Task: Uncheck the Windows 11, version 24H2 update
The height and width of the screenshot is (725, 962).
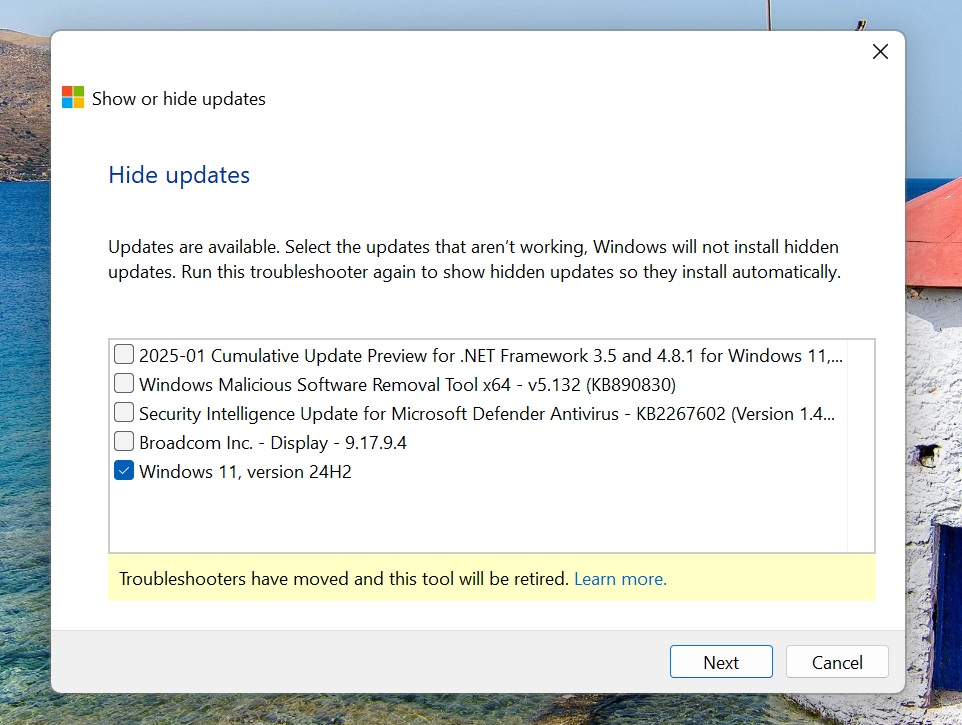Action: (123, 470)
